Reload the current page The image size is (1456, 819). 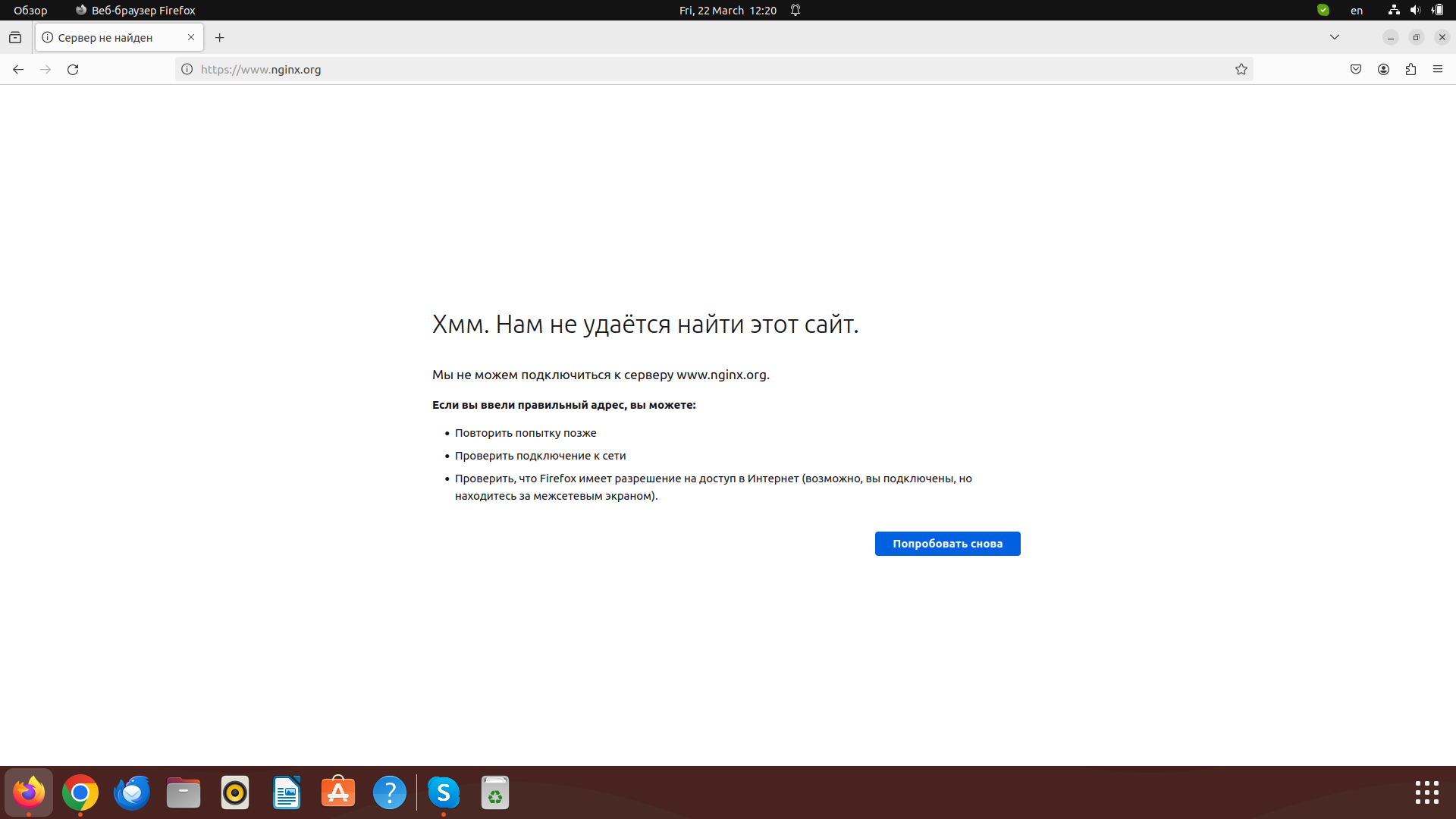(73, 69)
